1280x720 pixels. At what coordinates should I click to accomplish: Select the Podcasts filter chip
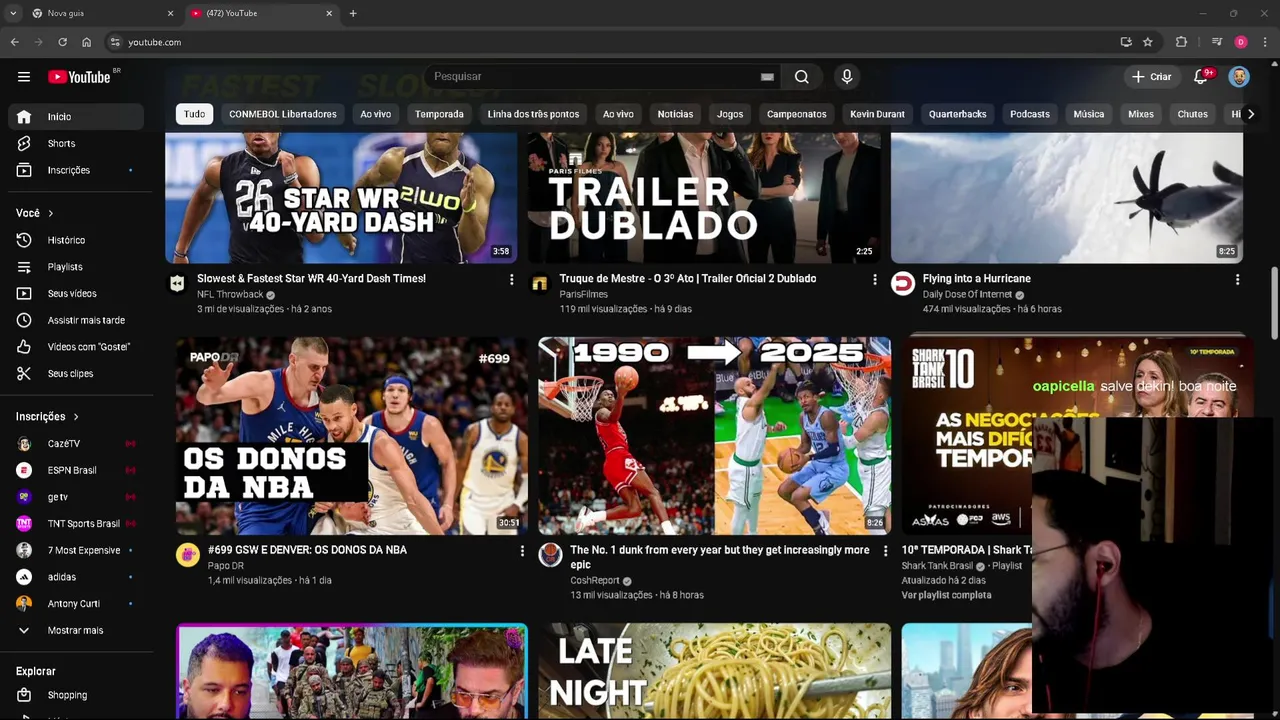click(1030, 114)
